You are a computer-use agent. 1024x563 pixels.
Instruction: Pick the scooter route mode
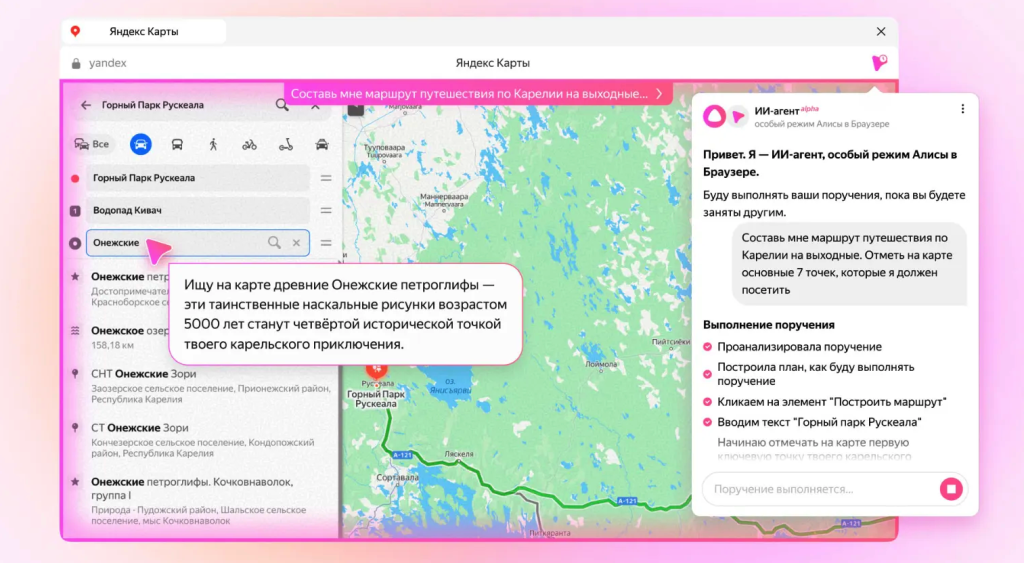(x=285, y=144)
